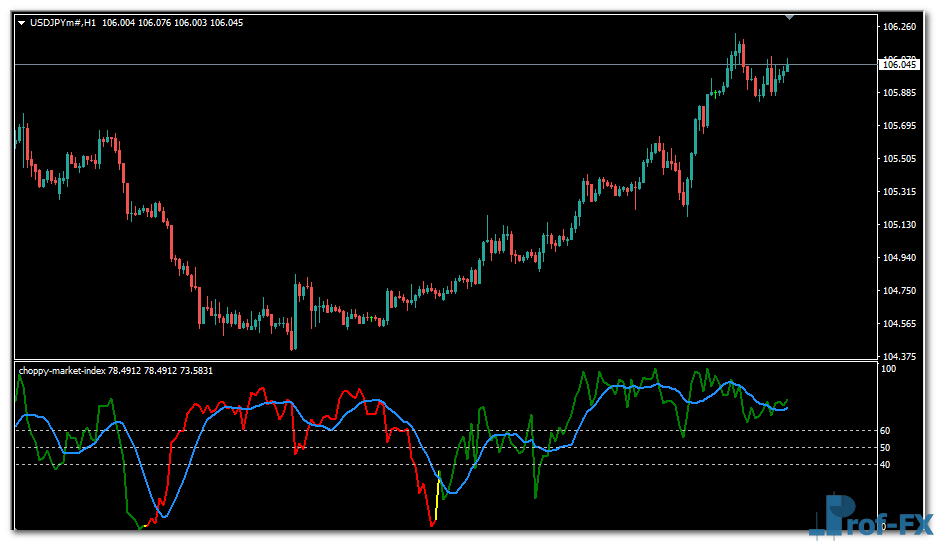Select the current price label 106.045

[x=898, y=65]
